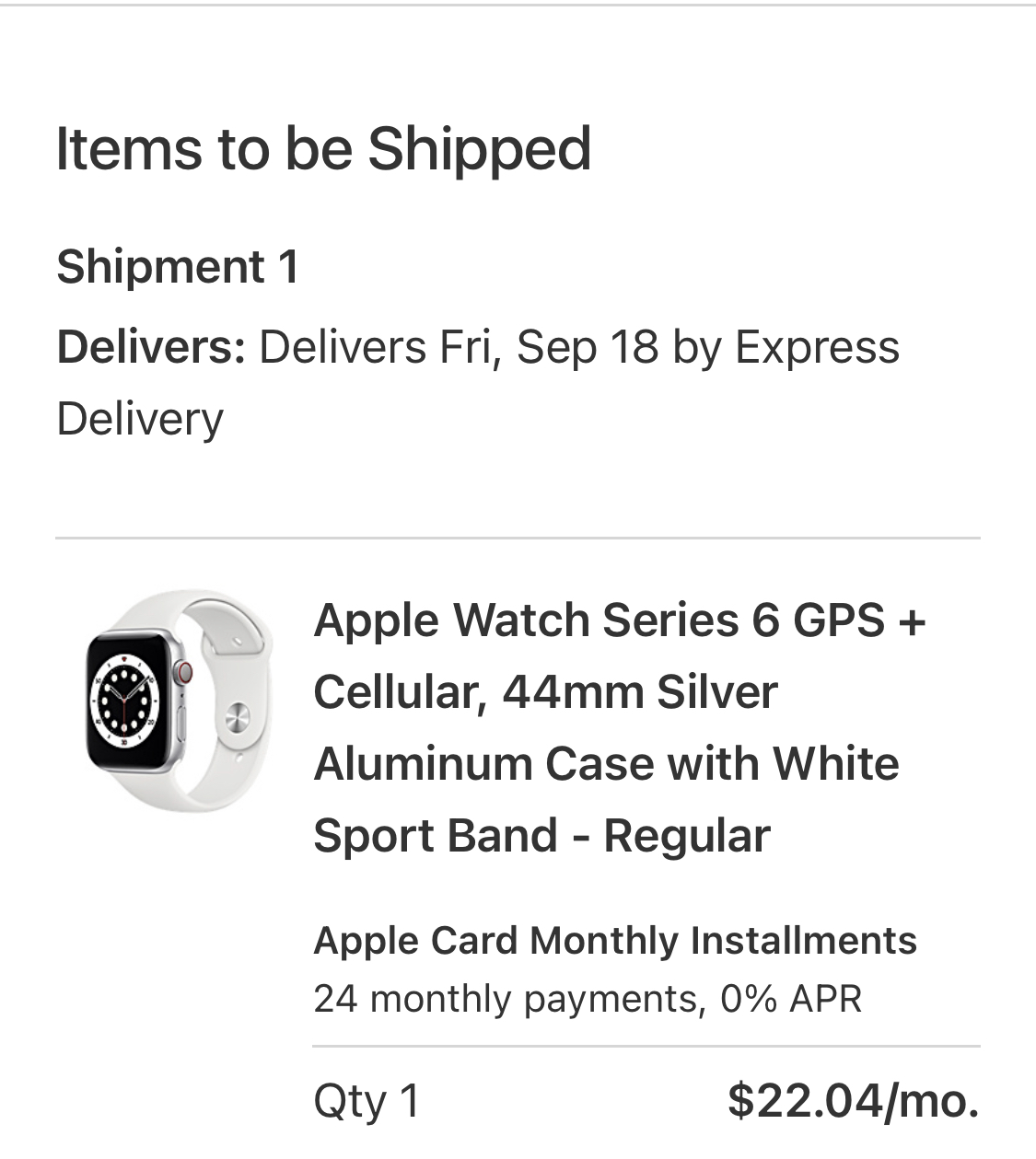Click the "Items to be Shipped" heading
Viewport: 1036px width, 1159px height.
(x=323, y=149)
